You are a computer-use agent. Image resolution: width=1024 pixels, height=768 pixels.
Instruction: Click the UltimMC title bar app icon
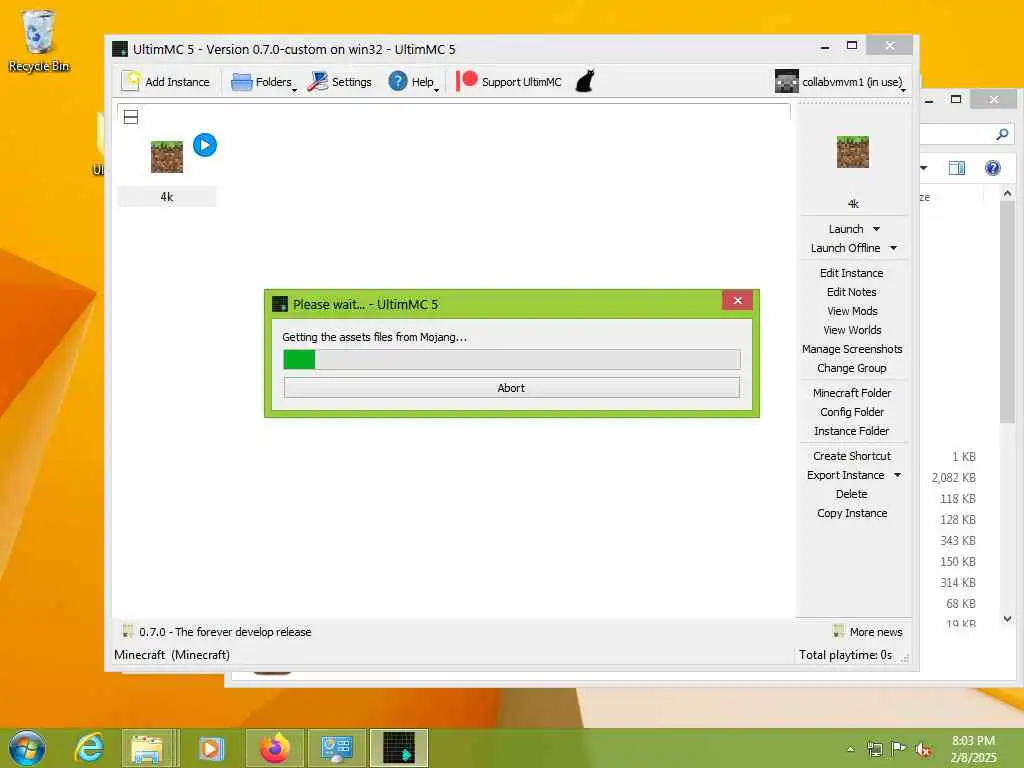120,49
